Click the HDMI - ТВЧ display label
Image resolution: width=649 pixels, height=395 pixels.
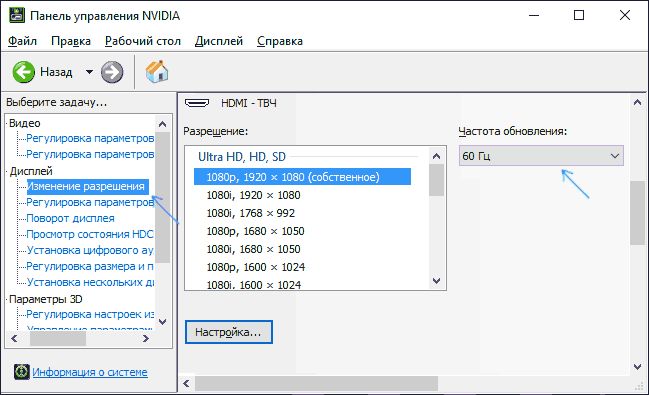(249, 103)
